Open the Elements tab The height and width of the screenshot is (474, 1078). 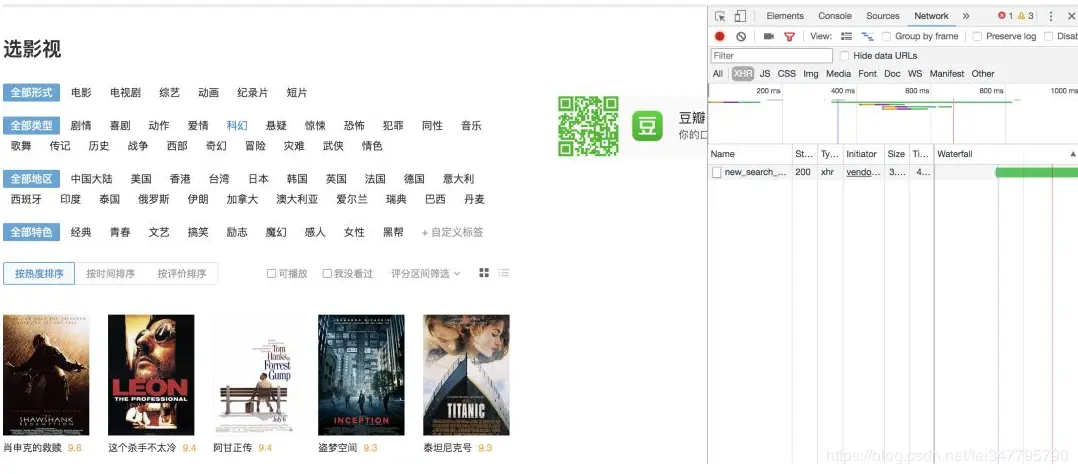(785, 16)
